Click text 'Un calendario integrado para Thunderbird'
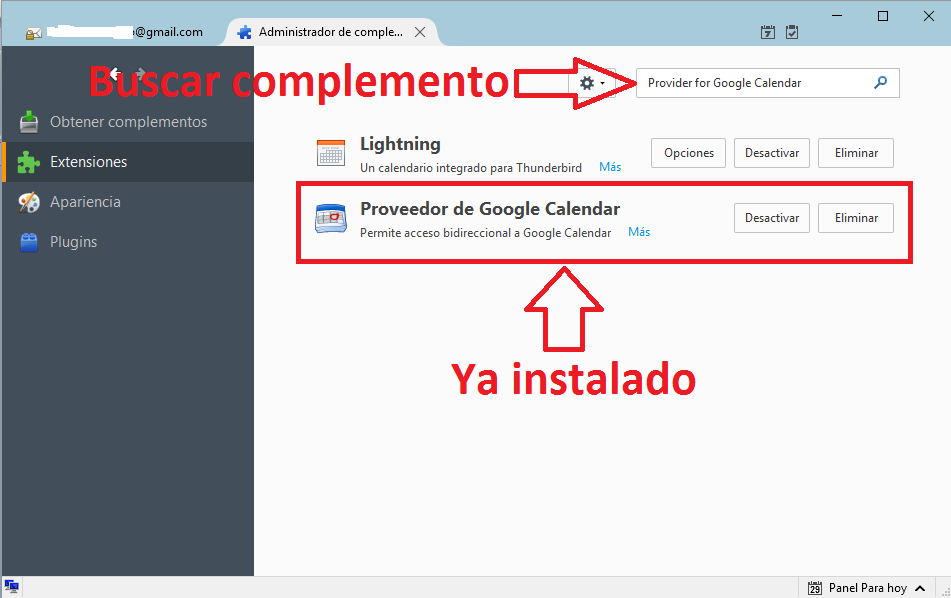 coord(471,168)
